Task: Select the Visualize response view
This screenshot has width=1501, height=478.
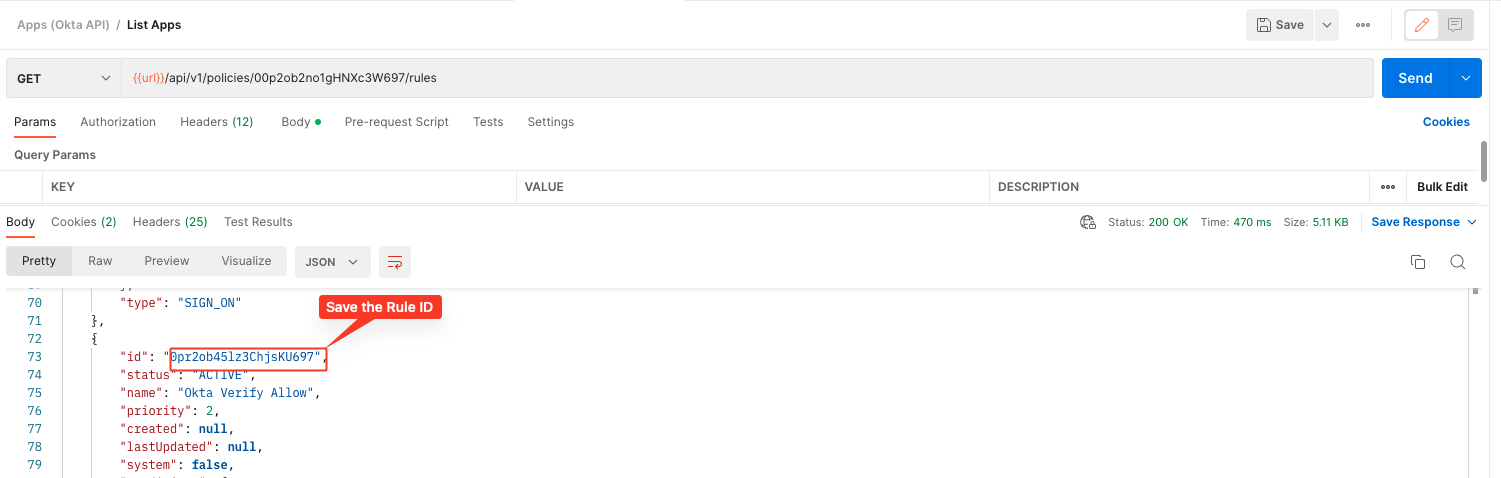Action: click(x=246, y=261)
